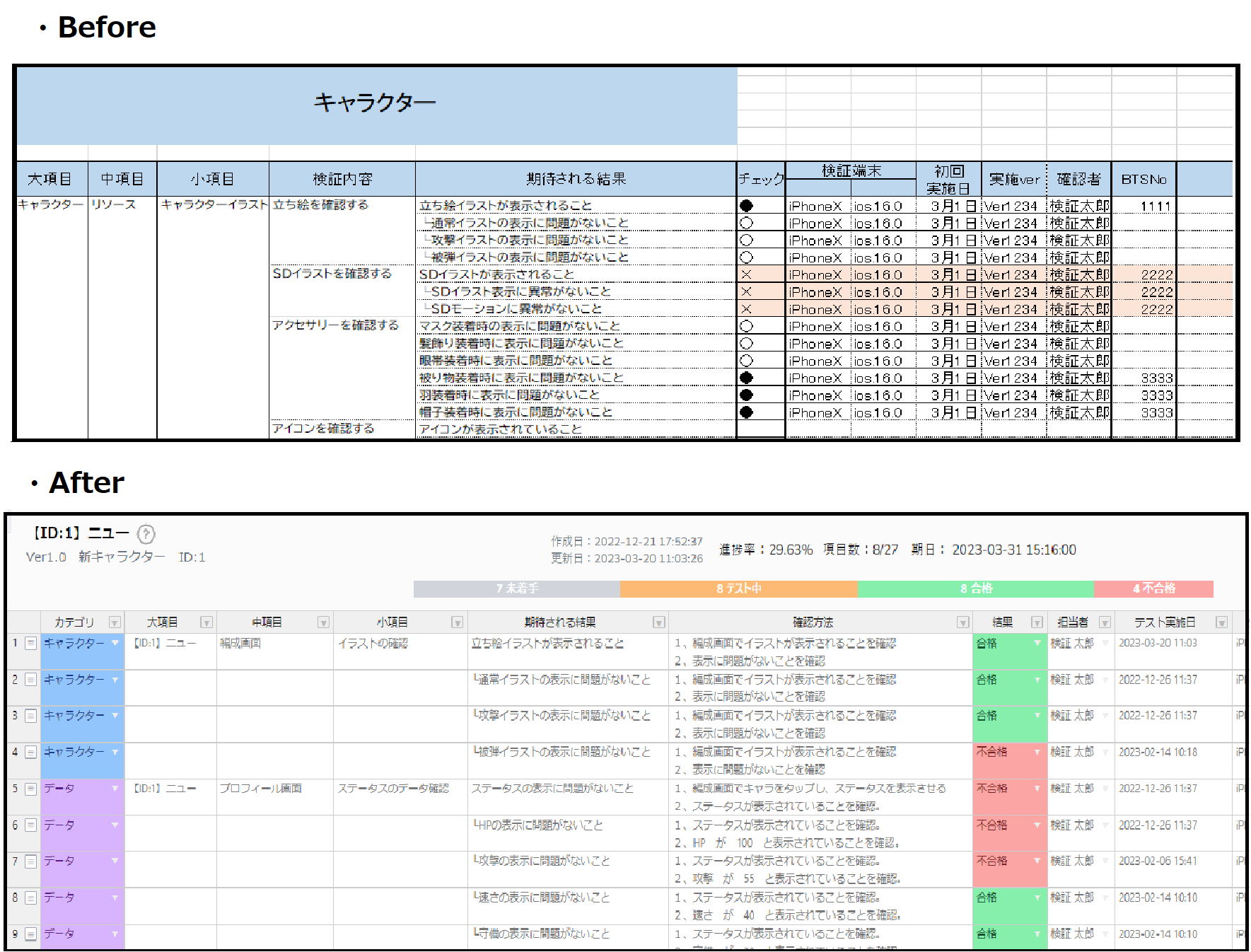Open the 合格 result dropdown in row 8
Screen dimensions: 1251x952
point(1037,898)
